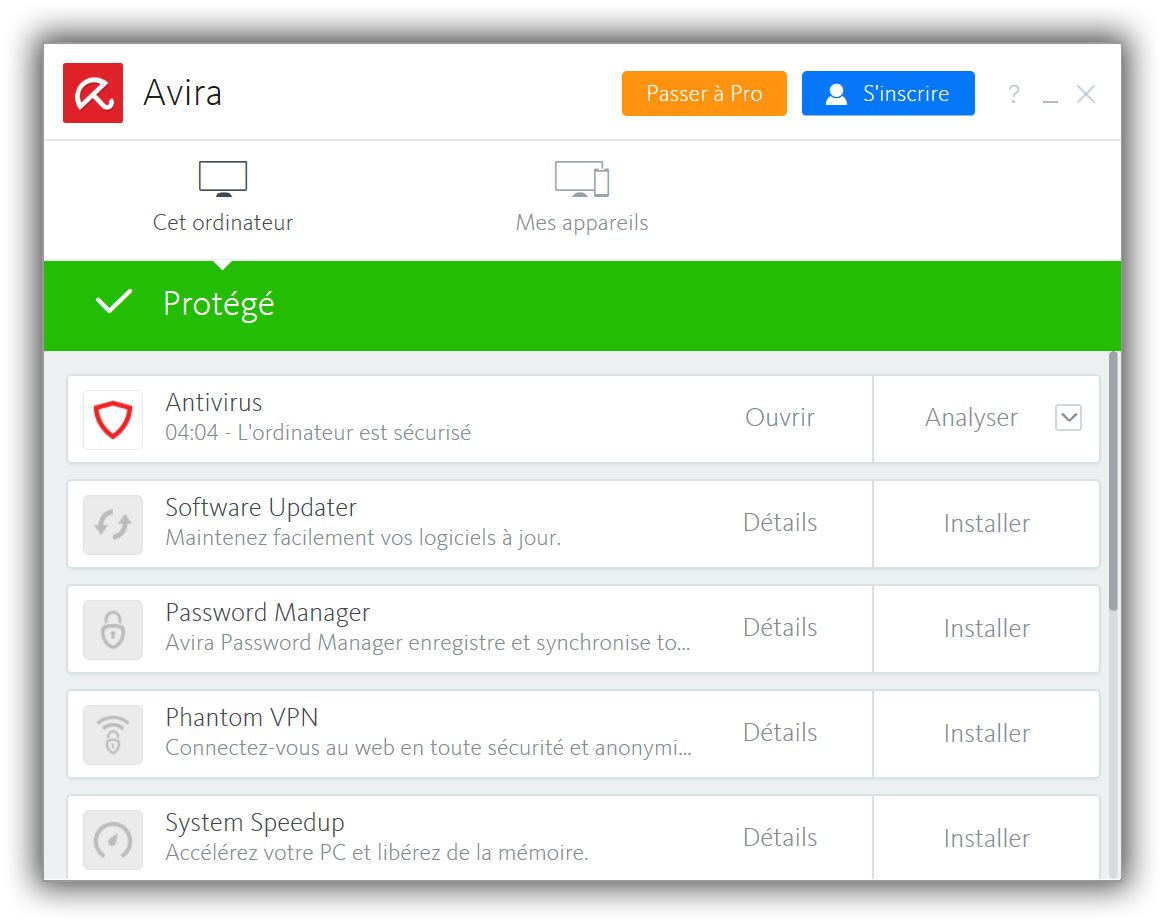1164x924 pixels.
Task: Click the Software Updater arrows icon
Action: coord(113,525)
